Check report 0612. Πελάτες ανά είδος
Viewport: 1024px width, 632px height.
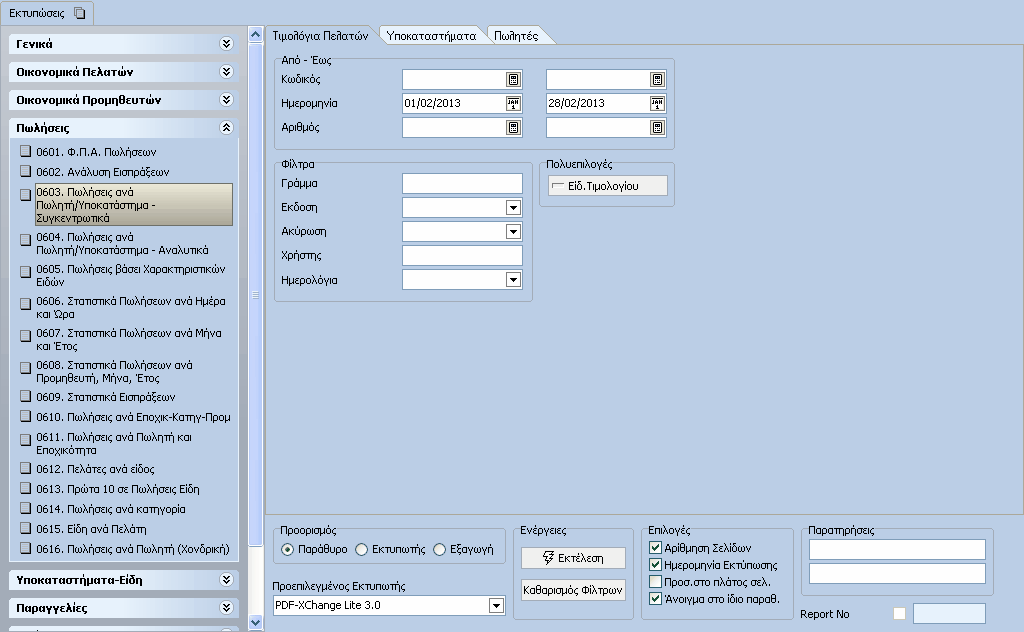pyautogui.click(x=25, y=468)
